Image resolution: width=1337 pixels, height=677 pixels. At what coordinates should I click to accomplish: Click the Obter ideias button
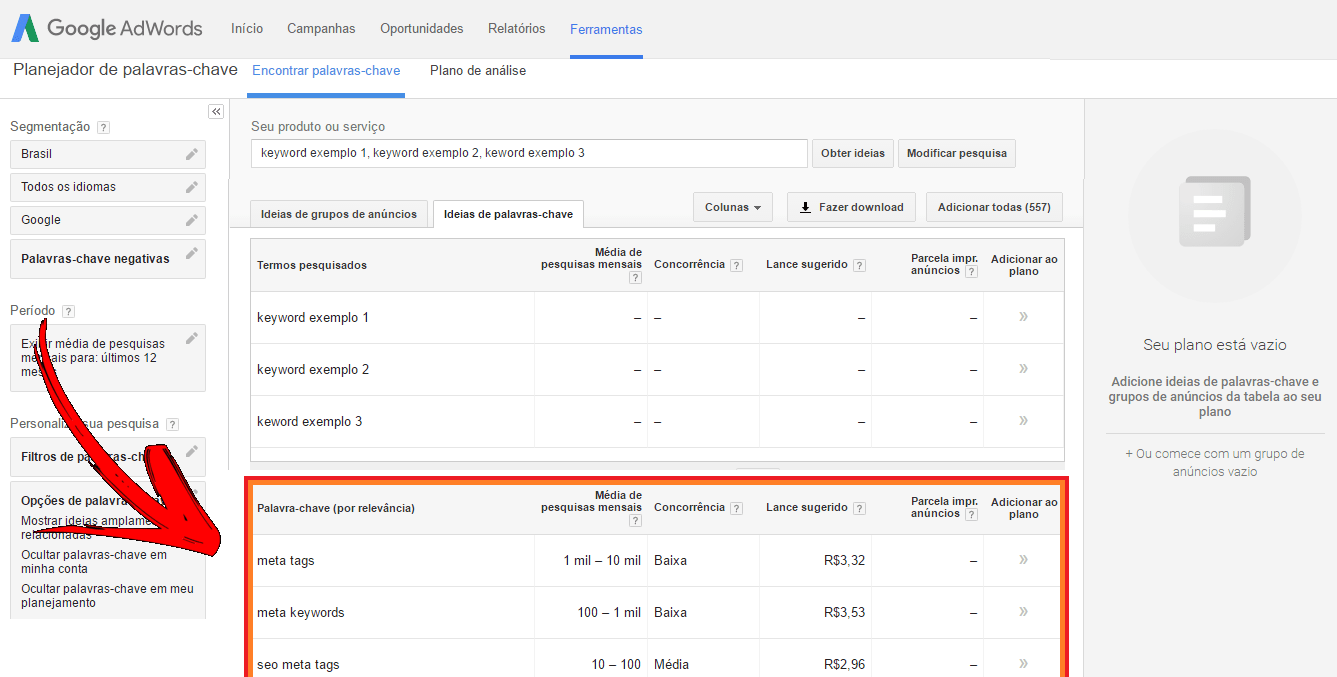pyautogui.click(x=853, y=153)
